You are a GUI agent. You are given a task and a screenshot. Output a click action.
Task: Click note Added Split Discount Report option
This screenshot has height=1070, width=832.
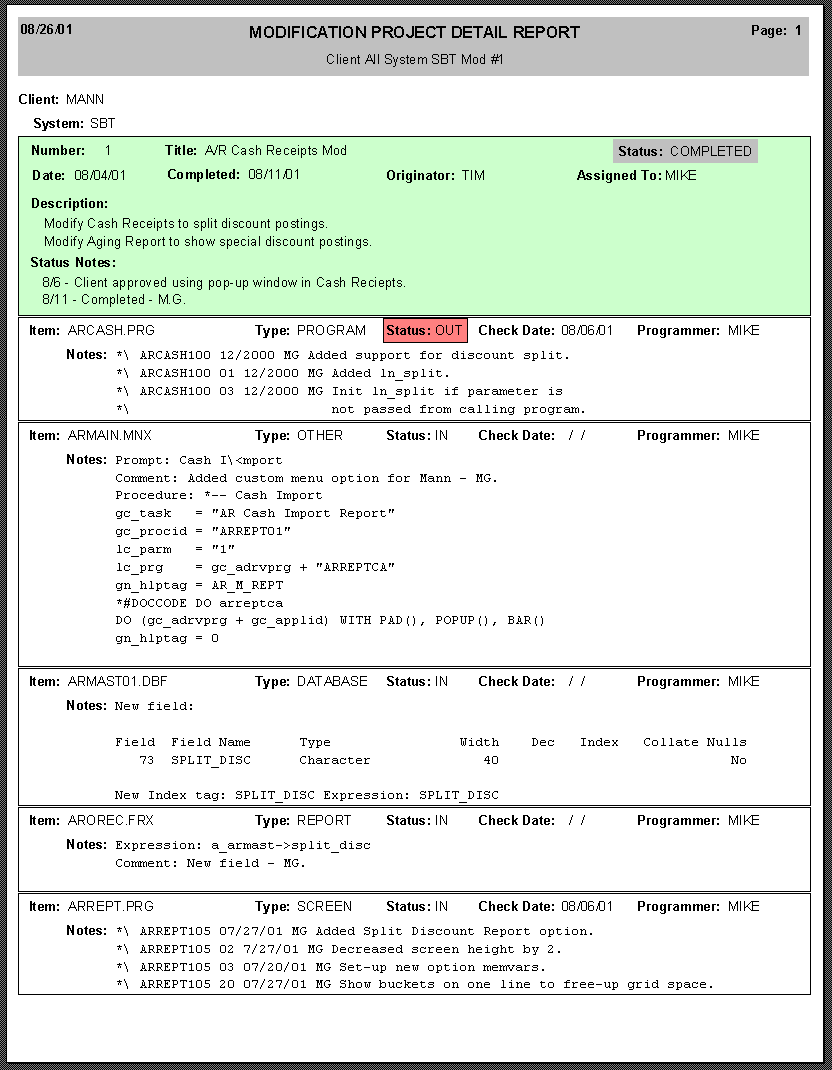355,931
